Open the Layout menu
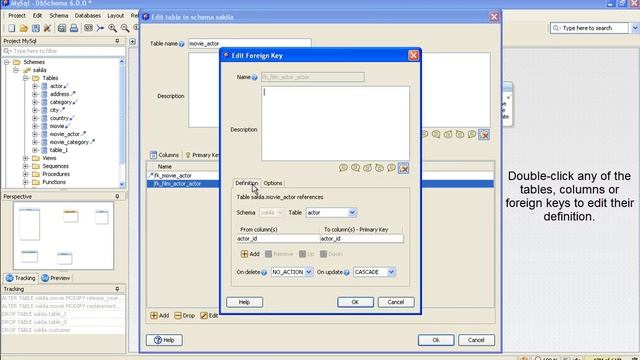The image size is (640, 360). (x=116, y=16)
